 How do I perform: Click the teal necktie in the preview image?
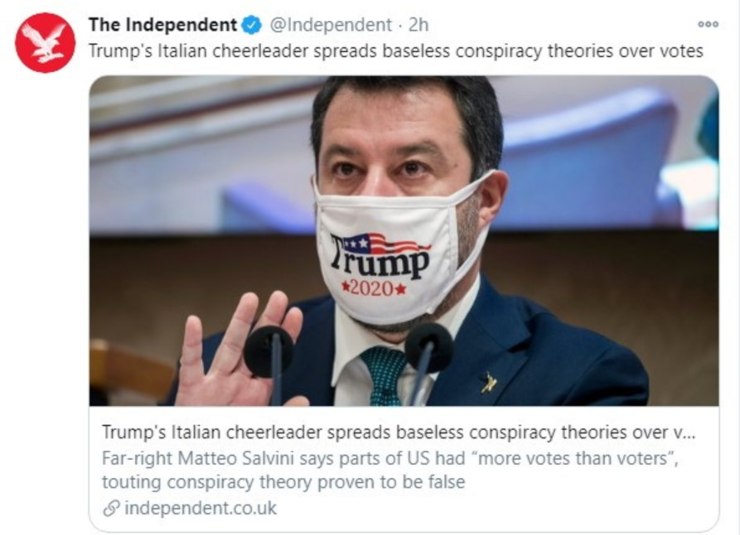tap(385, 375)
